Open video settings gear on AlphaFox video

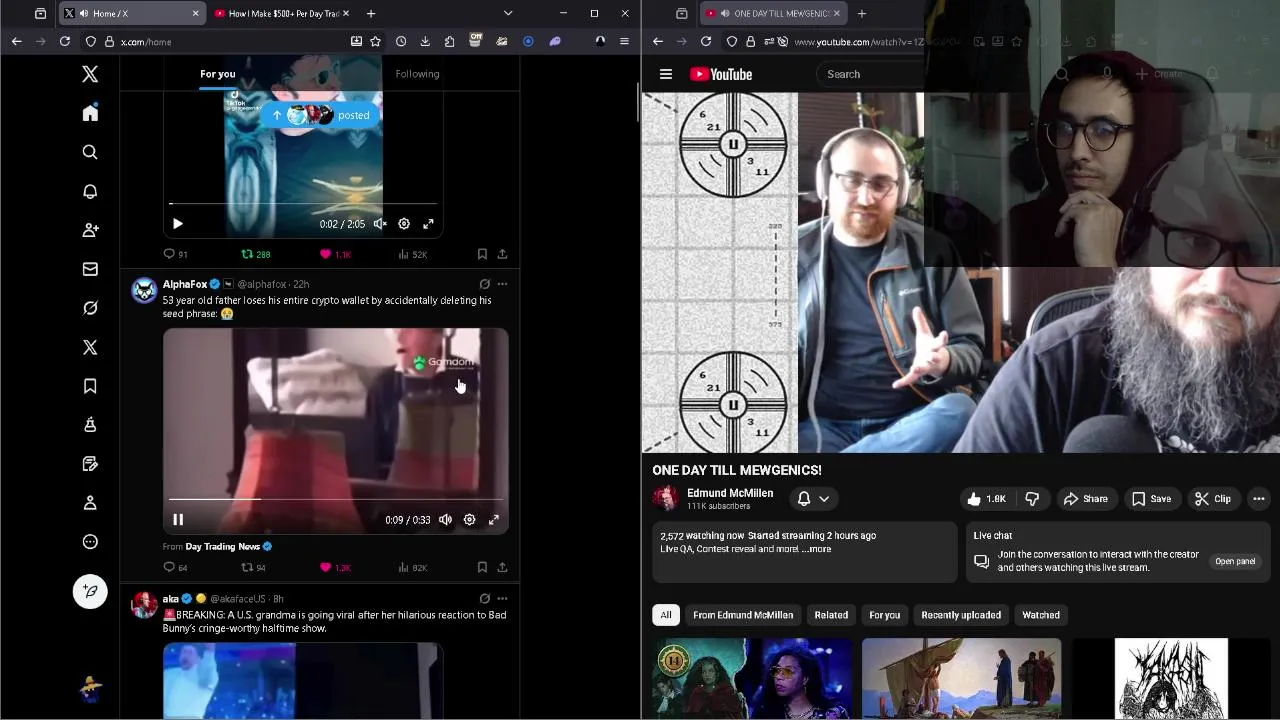(469, 520)
